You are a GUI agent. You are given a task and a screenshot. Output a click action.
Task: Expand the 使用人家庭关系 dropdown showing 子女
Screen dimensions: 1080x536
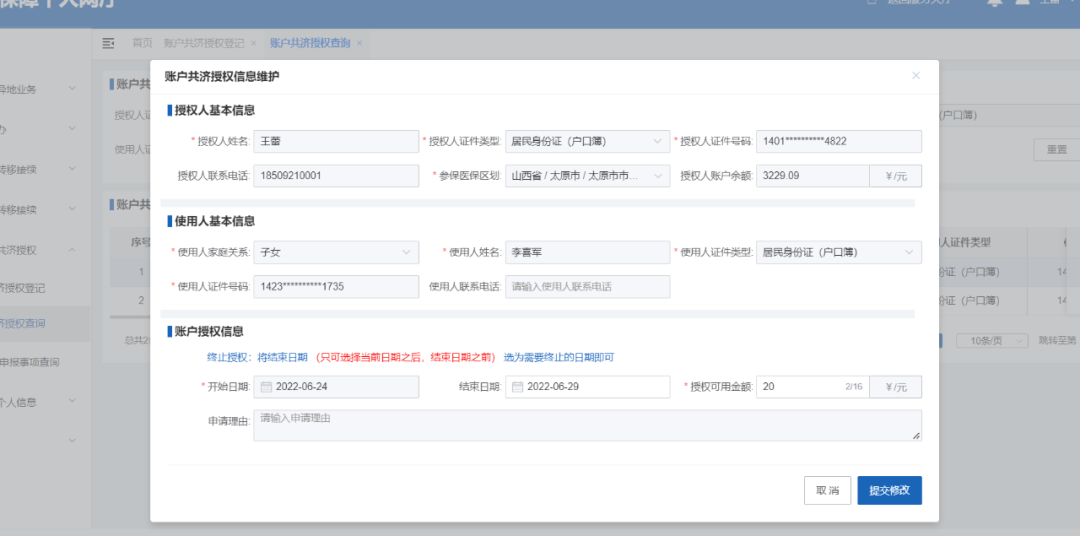[336, 252]
